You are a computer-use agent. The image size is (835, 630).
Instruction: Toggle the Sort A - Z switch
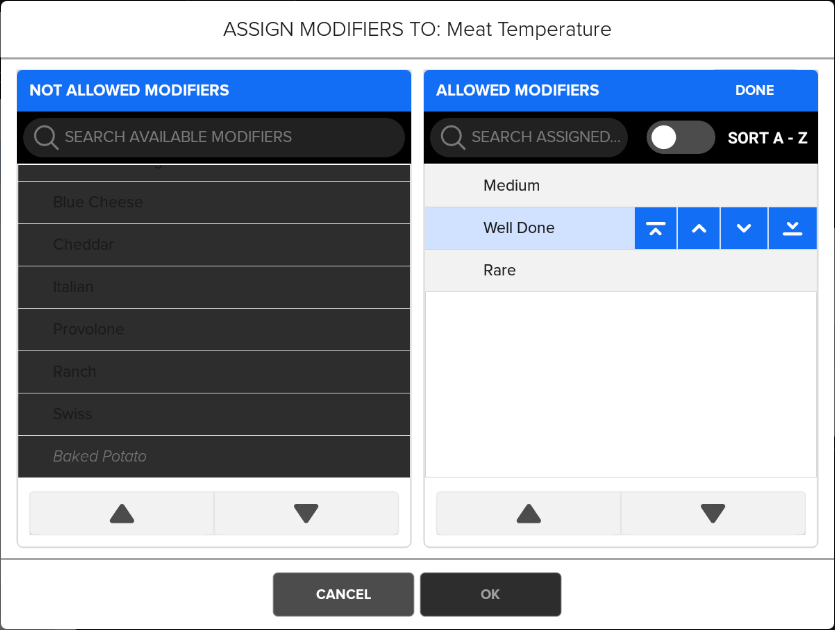[680, 137]
